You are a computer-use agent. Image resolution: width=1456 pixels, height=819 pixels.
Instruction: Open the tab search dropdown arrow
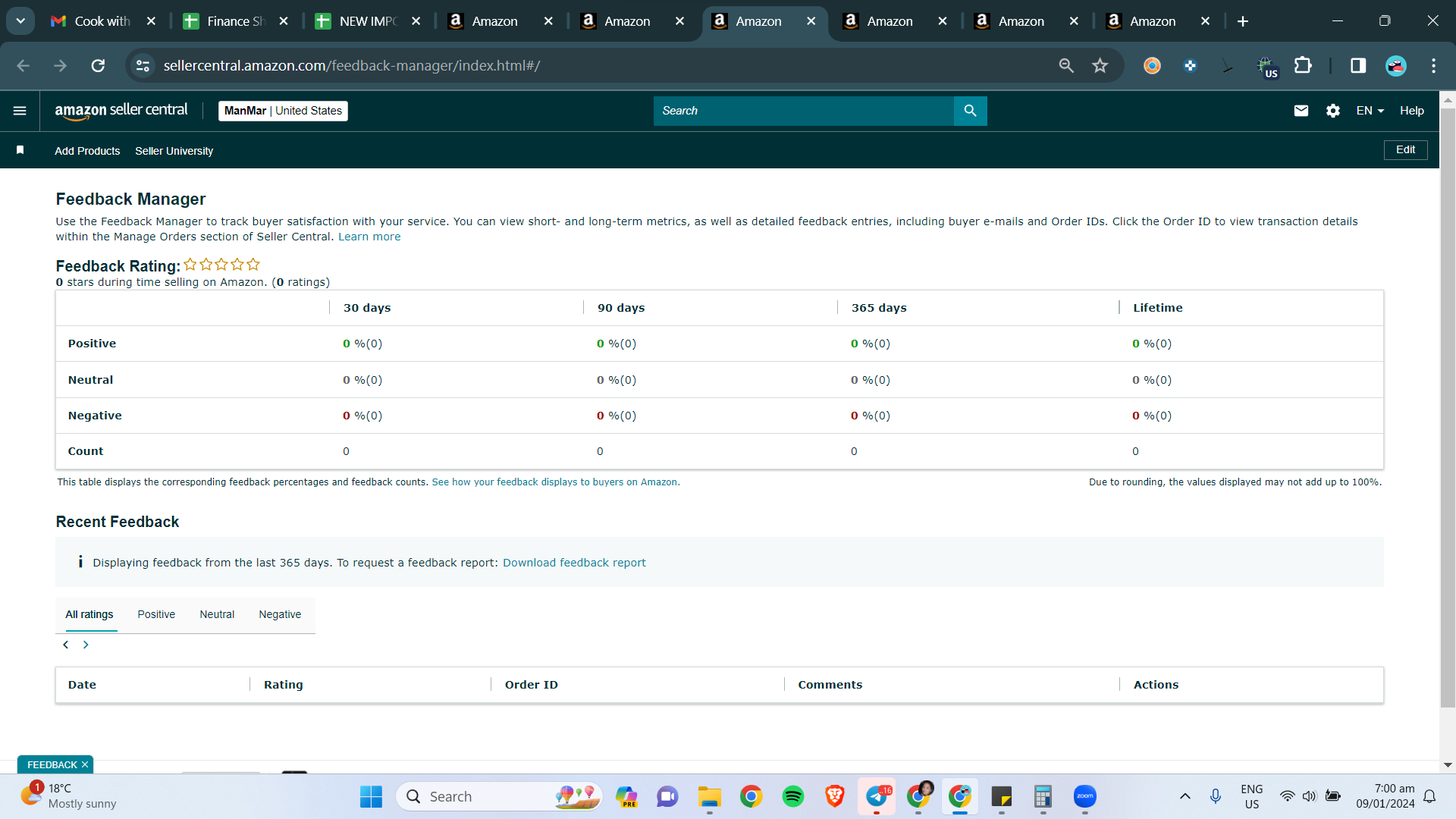coord(20,21)
